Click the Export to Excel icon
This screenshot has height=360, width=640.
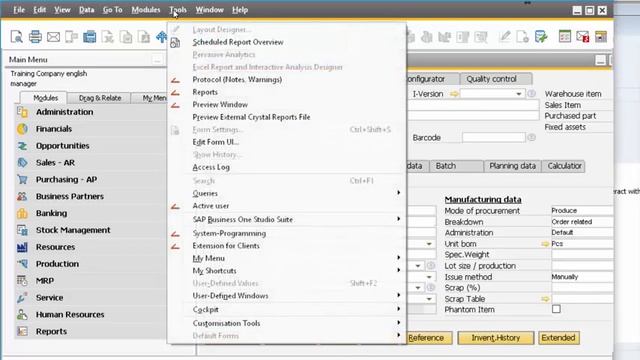(108, 37)
